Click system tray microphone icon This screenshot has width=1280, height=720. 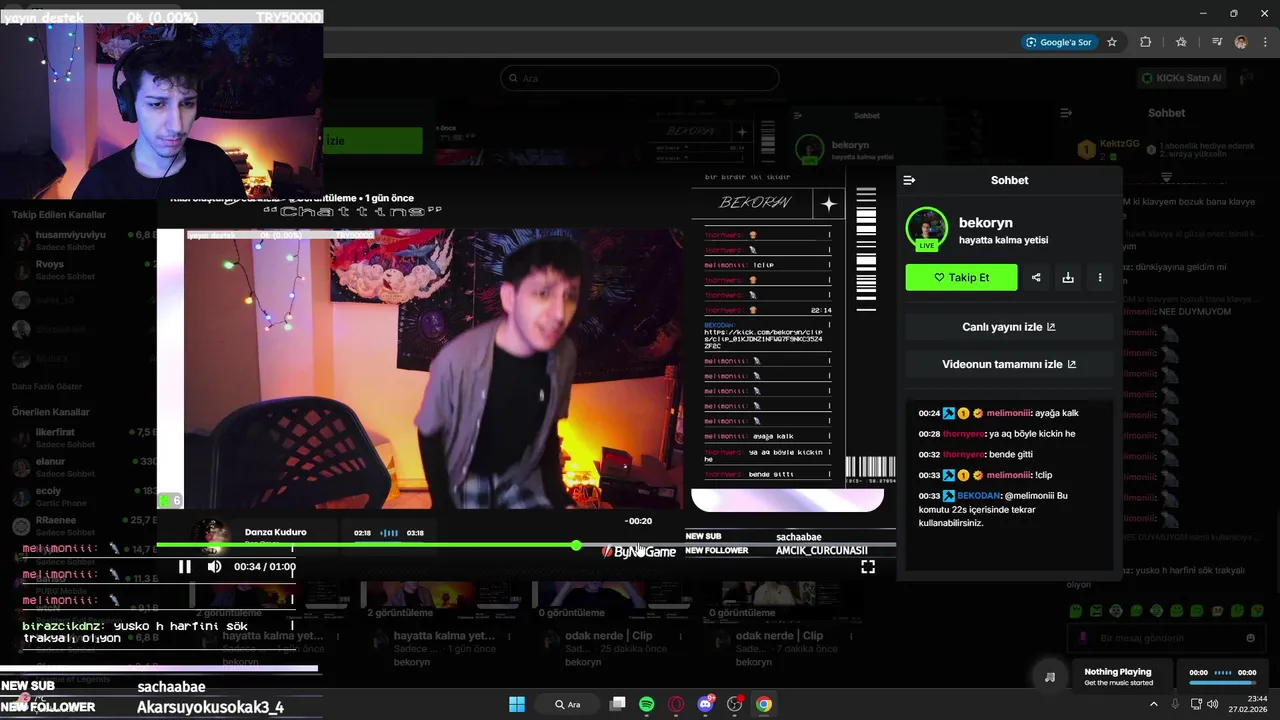[1175, 704]
